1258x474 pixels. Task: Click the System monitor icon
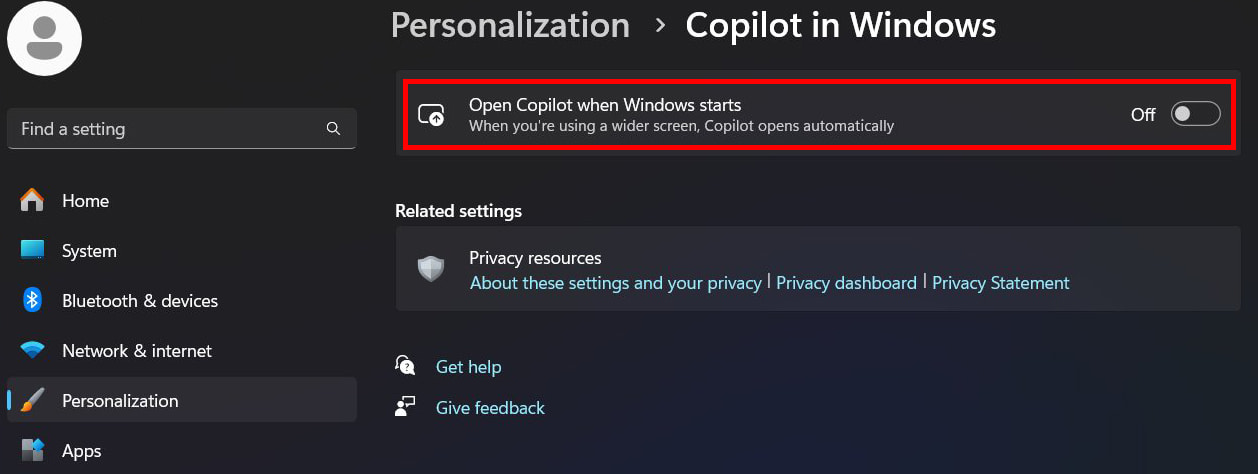coord(32,250)
